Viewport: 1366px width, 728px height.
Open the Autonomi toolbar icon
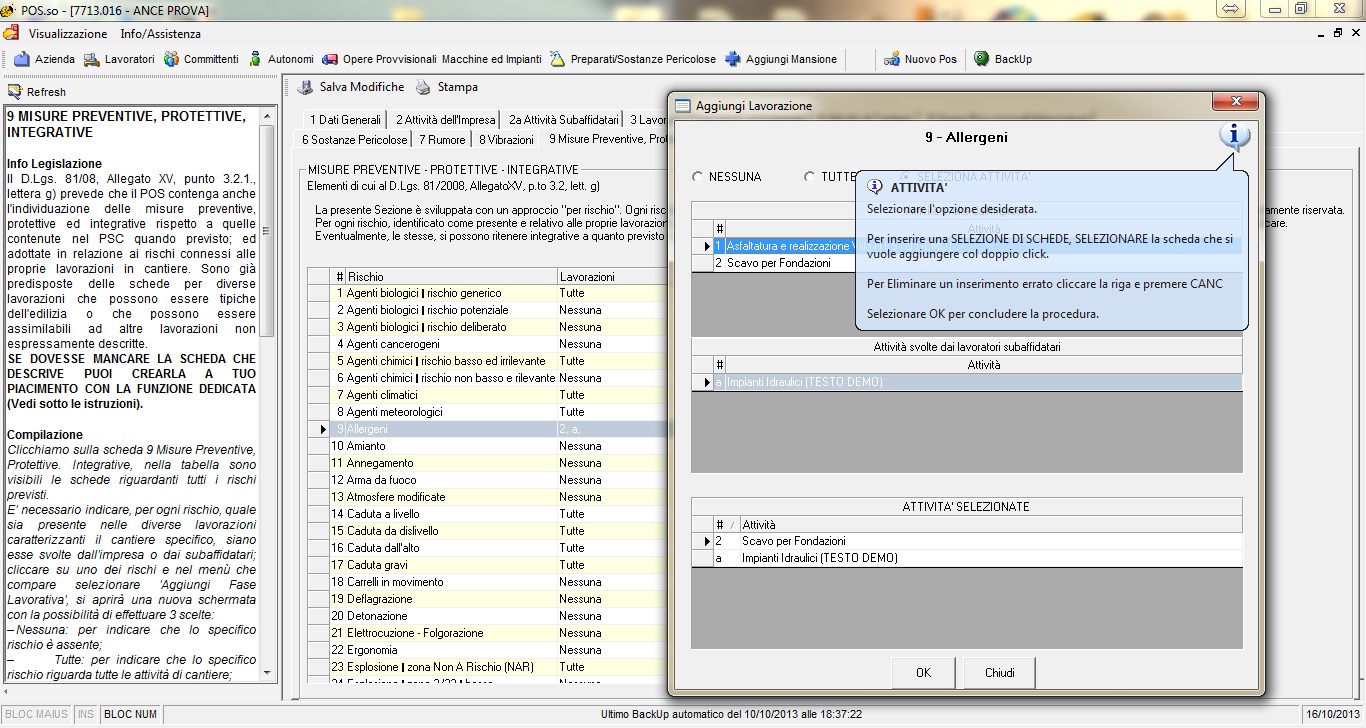coord(256,59)
